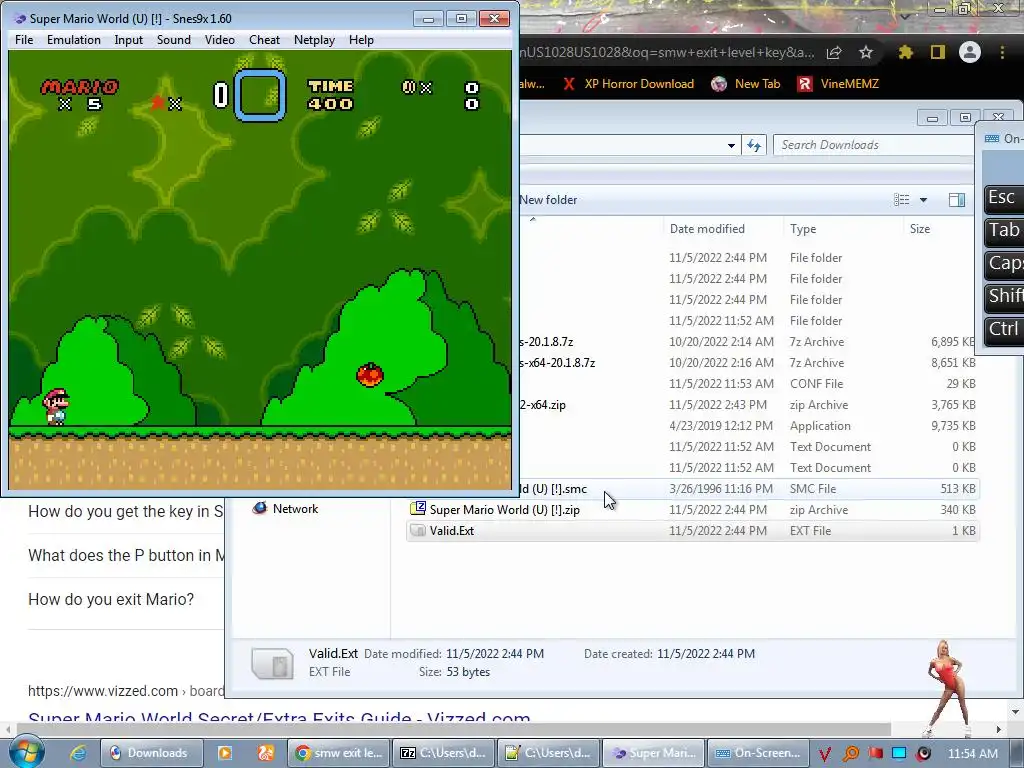Expand the Explorer address bar history dropdown
Image resolution: width=1024 pixels, height=768 pixels.
[731, 145]
